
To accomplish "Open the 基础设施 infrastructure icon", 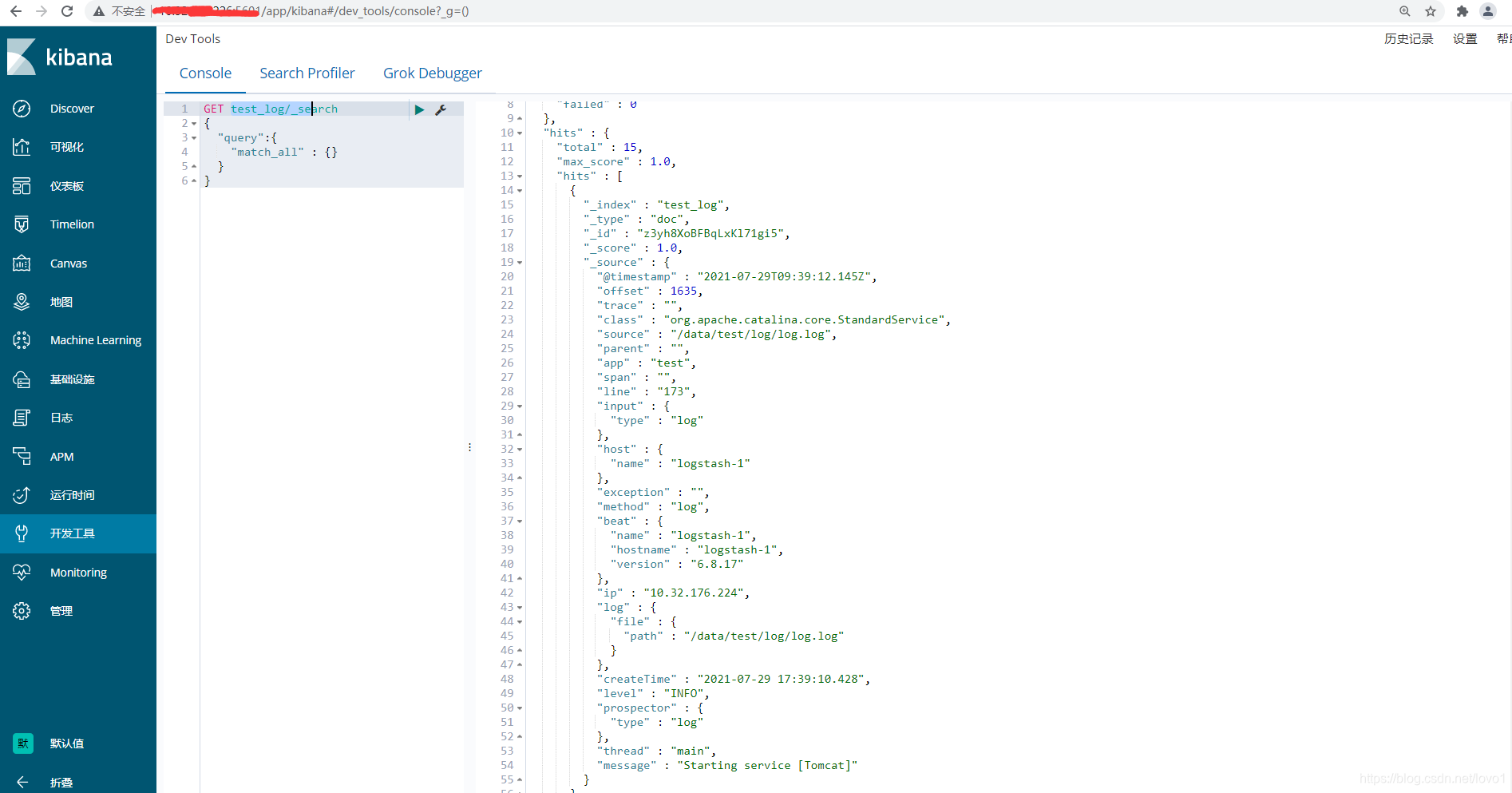I will tap(22, 379).
